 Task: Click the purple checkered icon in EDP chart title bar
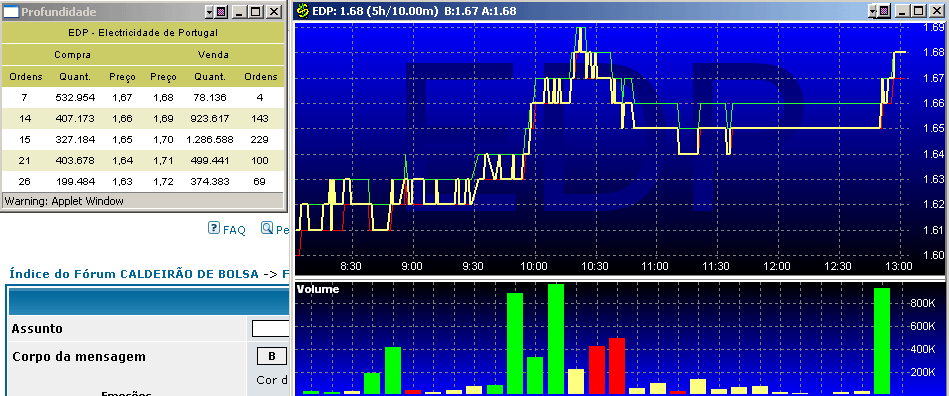pyautogui.click(x=884, y=11)
